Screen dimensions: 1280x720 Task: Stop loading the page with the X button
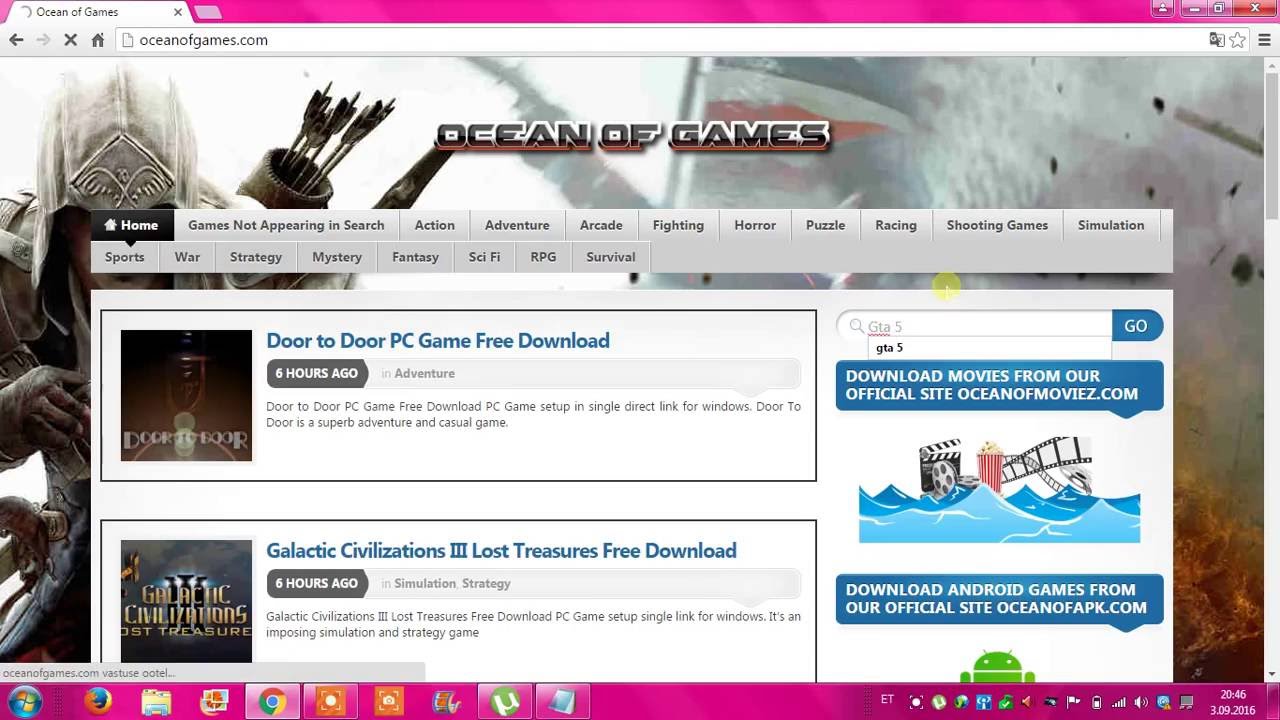tap(70, 40)
